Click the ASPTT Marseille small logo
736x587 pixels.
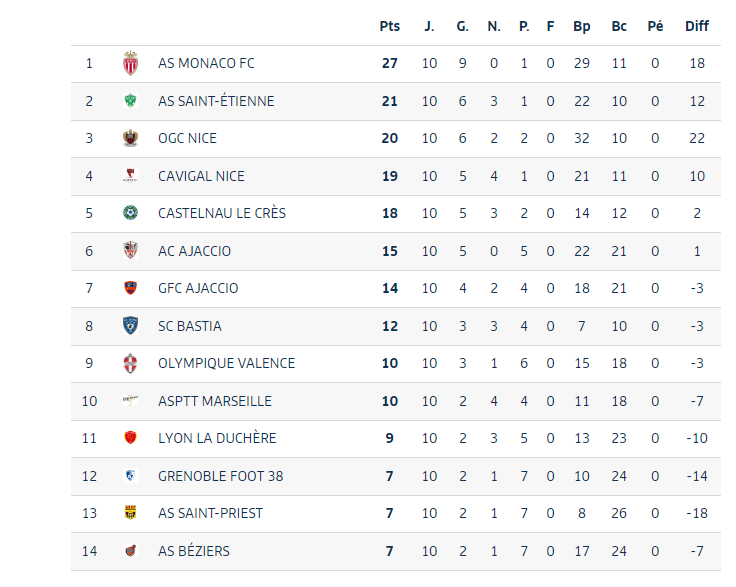coord(130,400)
